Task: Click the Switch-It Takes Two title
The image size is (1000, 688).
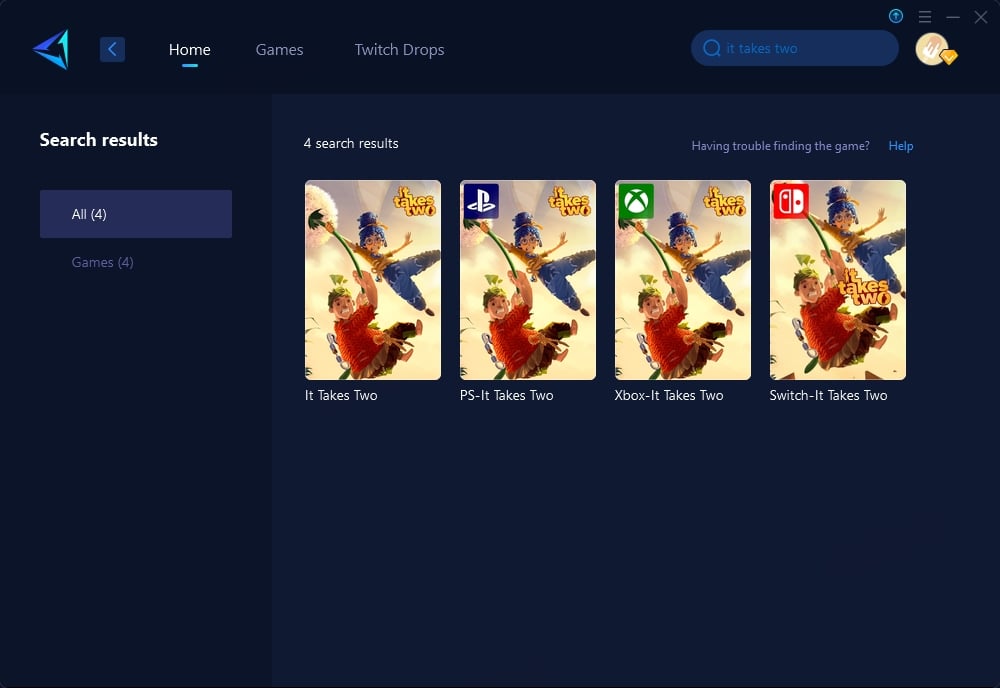Action: [x=828, y=395]
